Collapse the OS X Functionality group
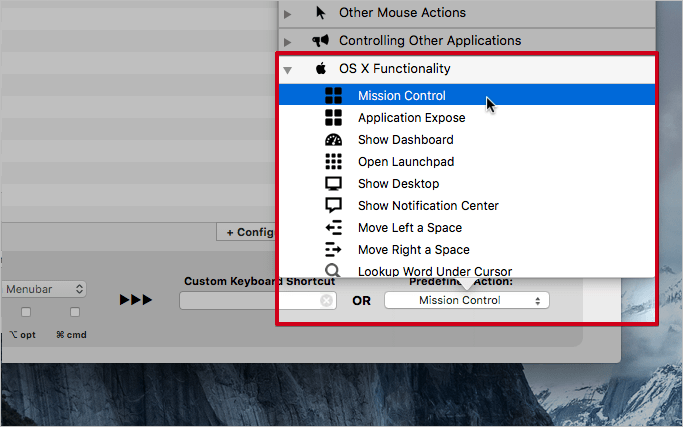 click(x=287, y=70)
